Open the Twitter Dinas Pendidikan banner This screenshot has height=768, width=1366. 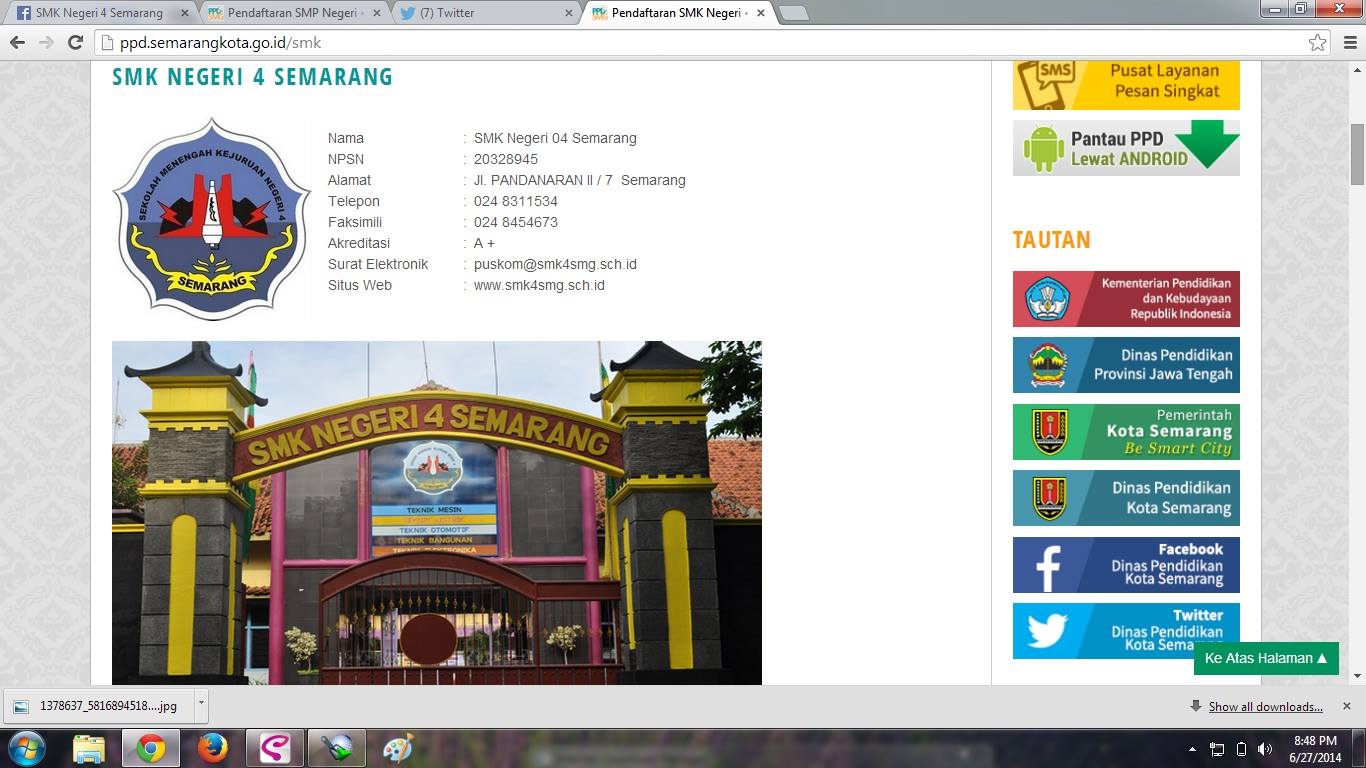pos(1126,631)
